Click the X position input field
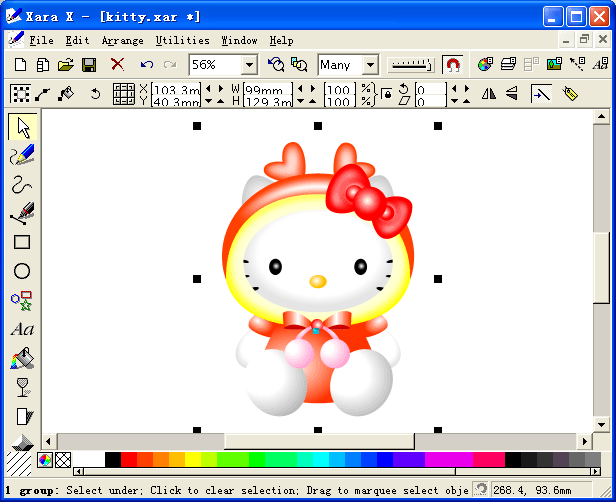The image size is (616, 502). tap(176, 89)
